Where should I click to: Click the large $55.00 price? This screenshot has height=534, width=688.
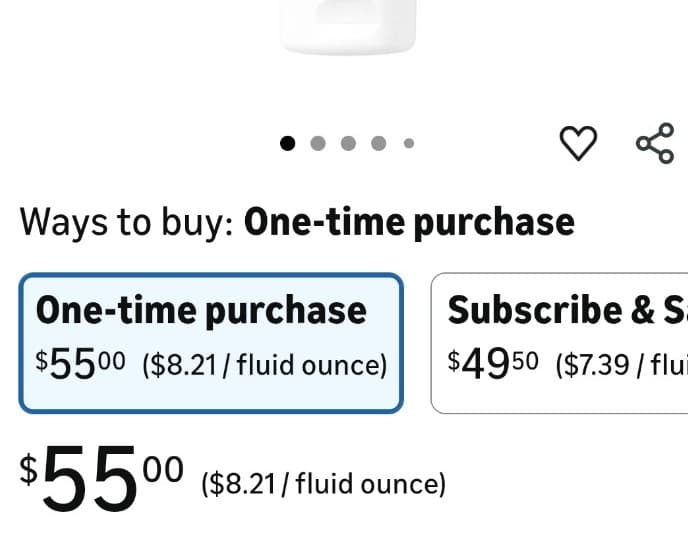[x=102, y=479]
